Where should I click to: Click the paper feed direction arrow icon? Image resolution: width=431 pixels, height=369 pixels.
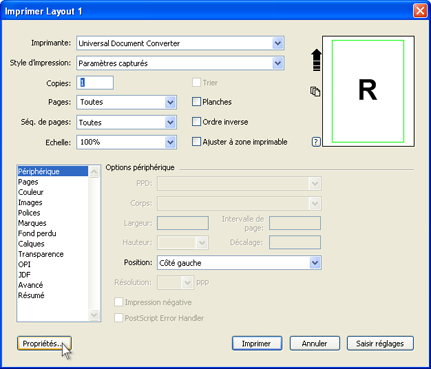(x=316, y=60)
